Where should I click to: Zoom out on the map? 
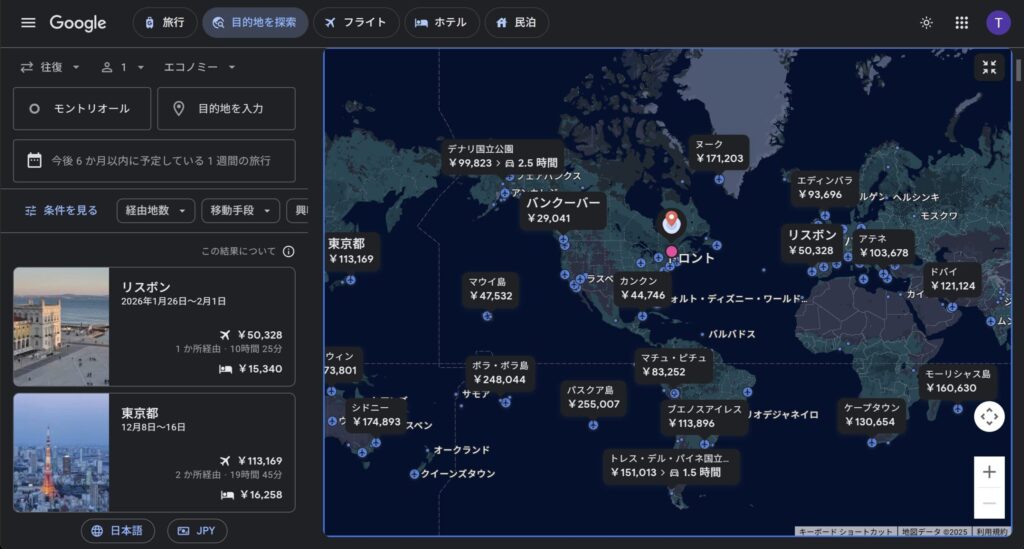(989, 503)
